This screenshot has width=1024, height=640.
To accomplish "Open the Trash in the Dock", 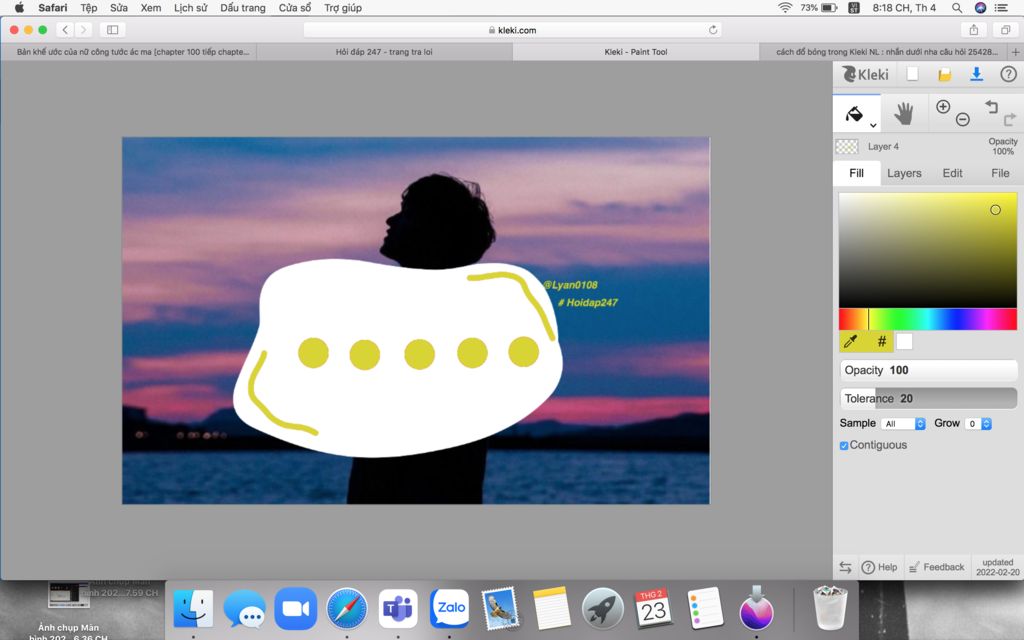I will (x=829, y=607).
